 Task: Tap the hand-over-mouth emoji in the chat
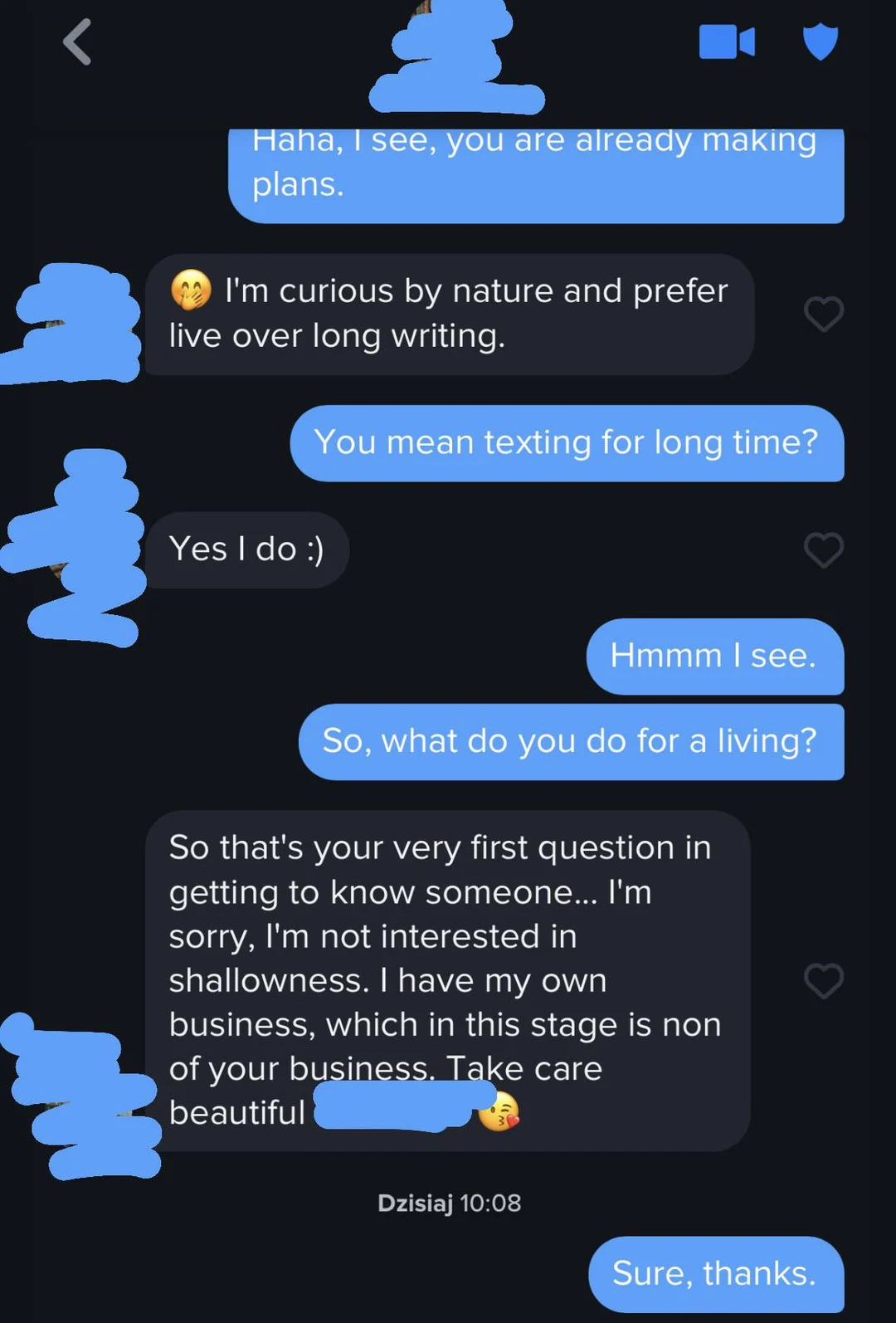pos(190,292)
